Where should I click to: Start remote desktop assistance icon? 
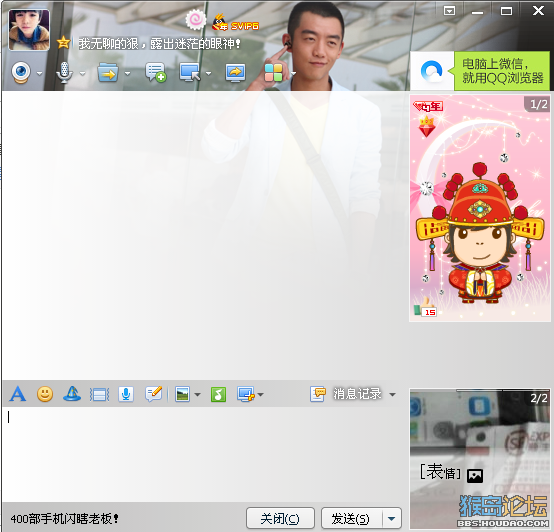[x=190, y=72]
